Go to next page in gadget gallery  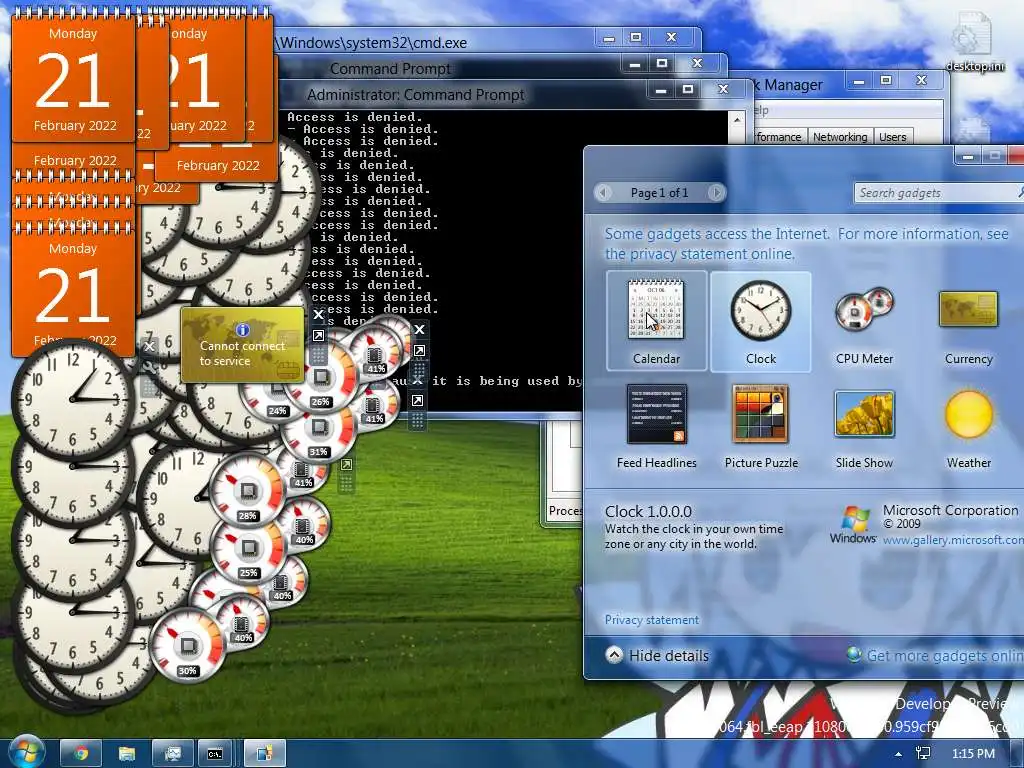click(716, 193)
